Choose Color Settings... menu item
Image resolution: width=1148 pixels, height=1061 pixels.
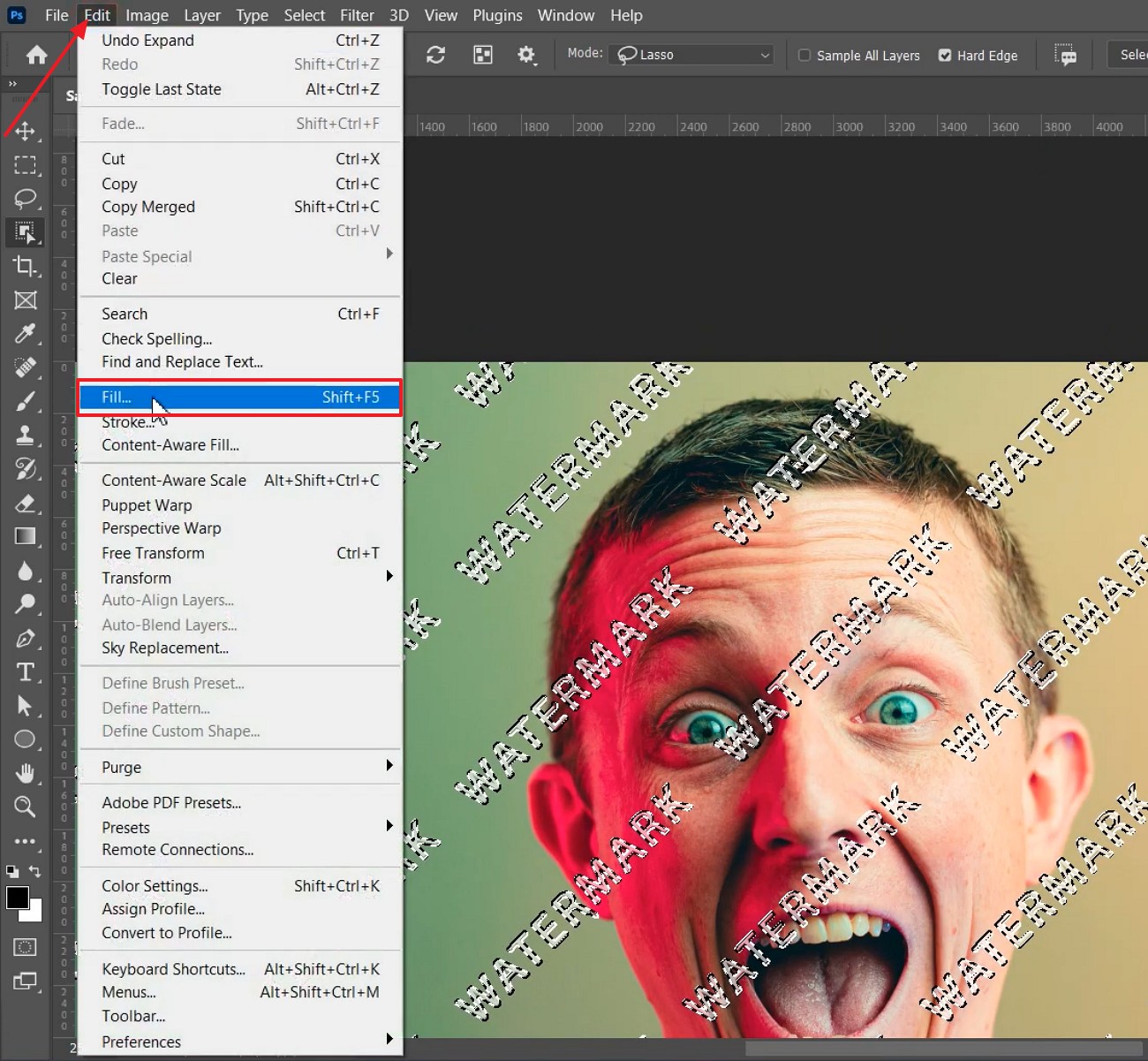241,885
